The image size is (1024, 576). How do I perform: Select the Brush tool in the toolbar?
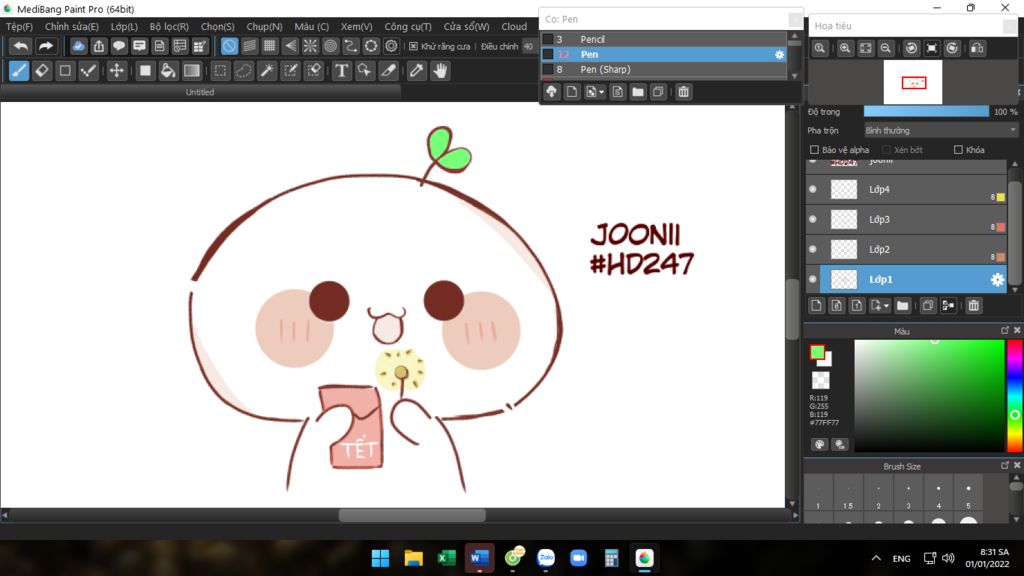(19, 71)
